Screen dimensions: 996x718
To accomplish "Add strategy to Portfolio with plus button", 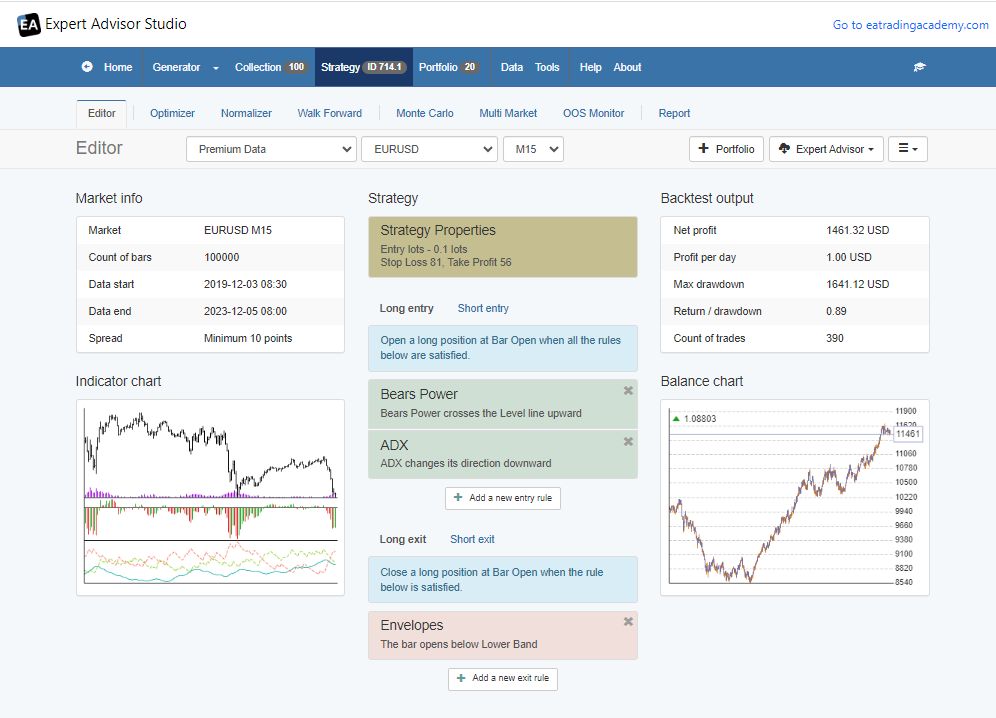I will pyautogui.click(x=726, y=149).
